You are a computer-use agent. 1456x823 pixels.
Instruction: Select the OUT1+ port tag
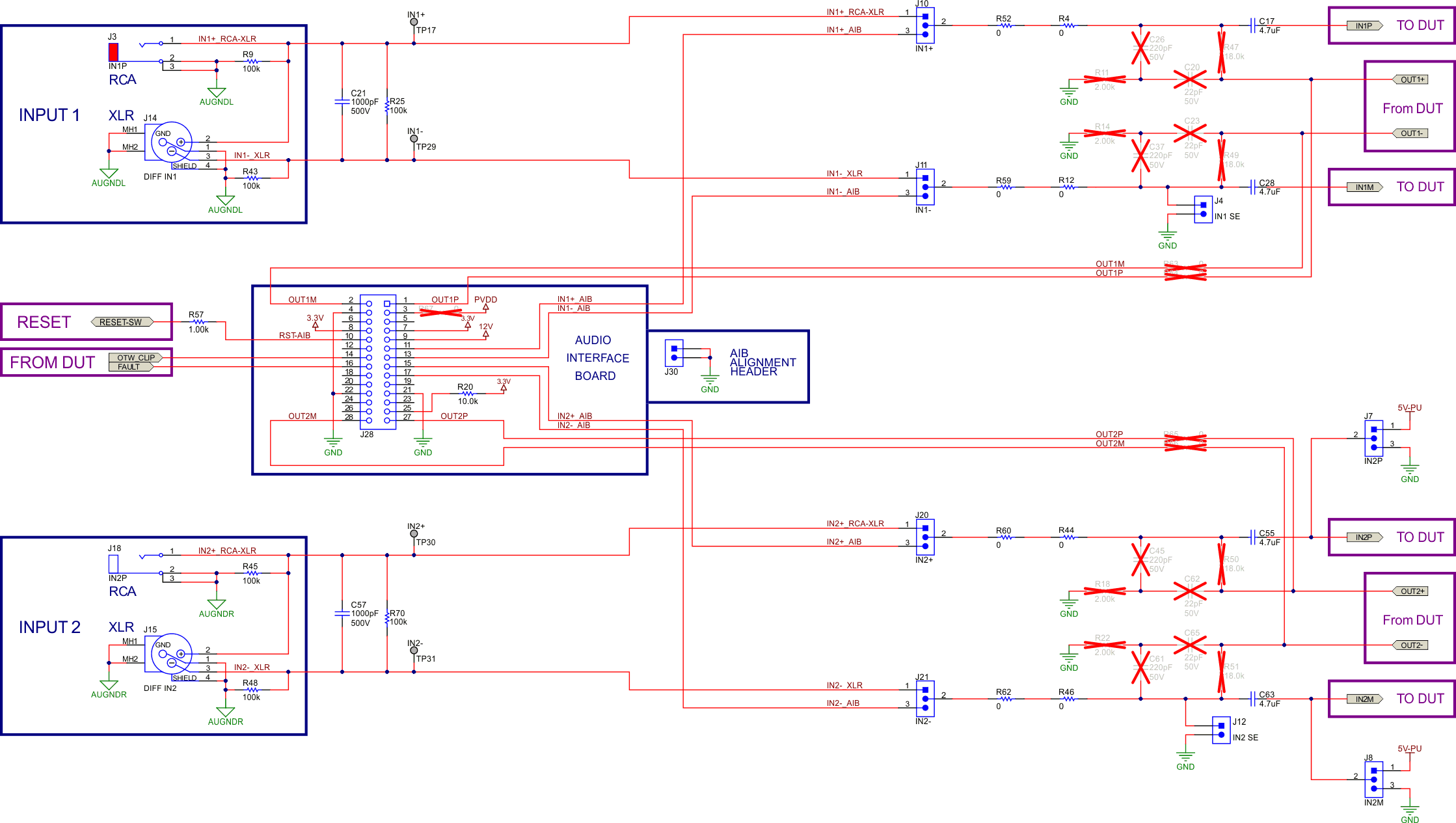click(x=1410, y=79)
